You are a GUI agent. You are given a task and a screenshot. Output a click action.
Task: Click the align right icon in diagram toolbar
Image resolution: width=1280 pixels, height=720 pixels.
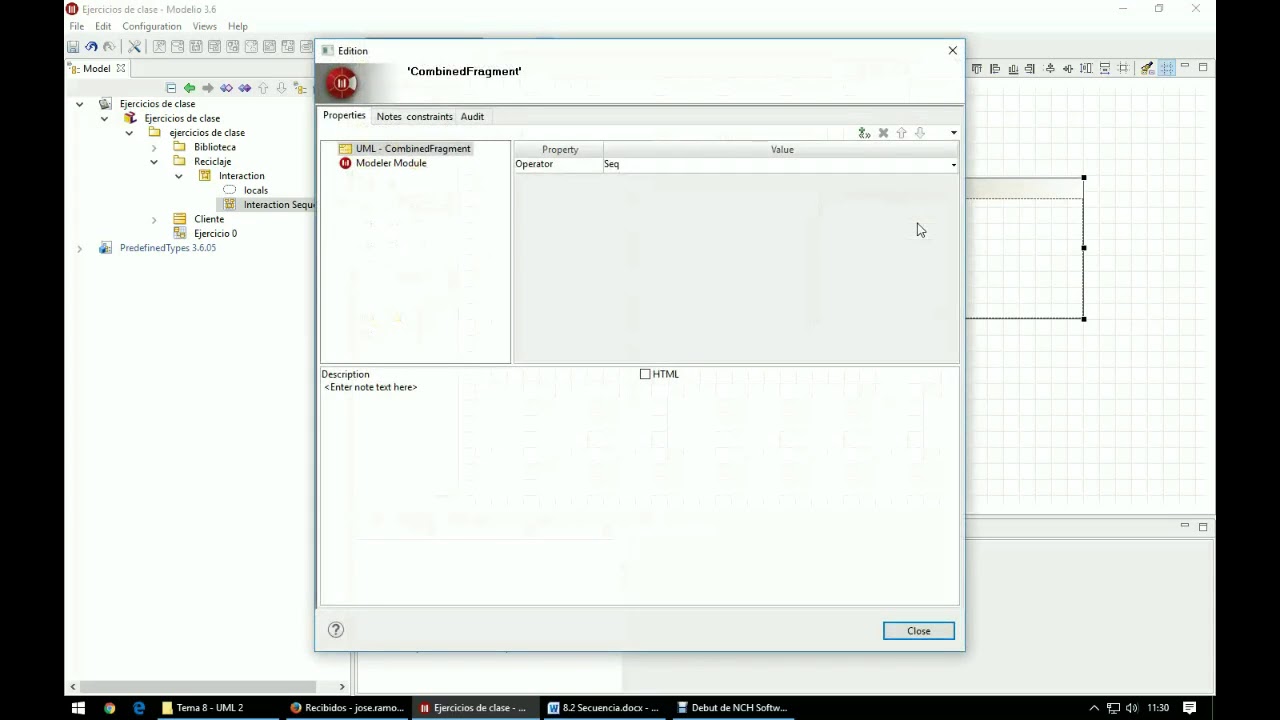1030,68
